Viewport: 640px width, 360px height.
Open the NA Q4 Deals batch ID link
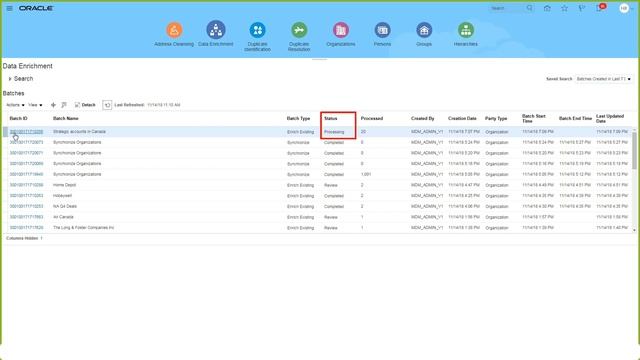tap(26, 206)
